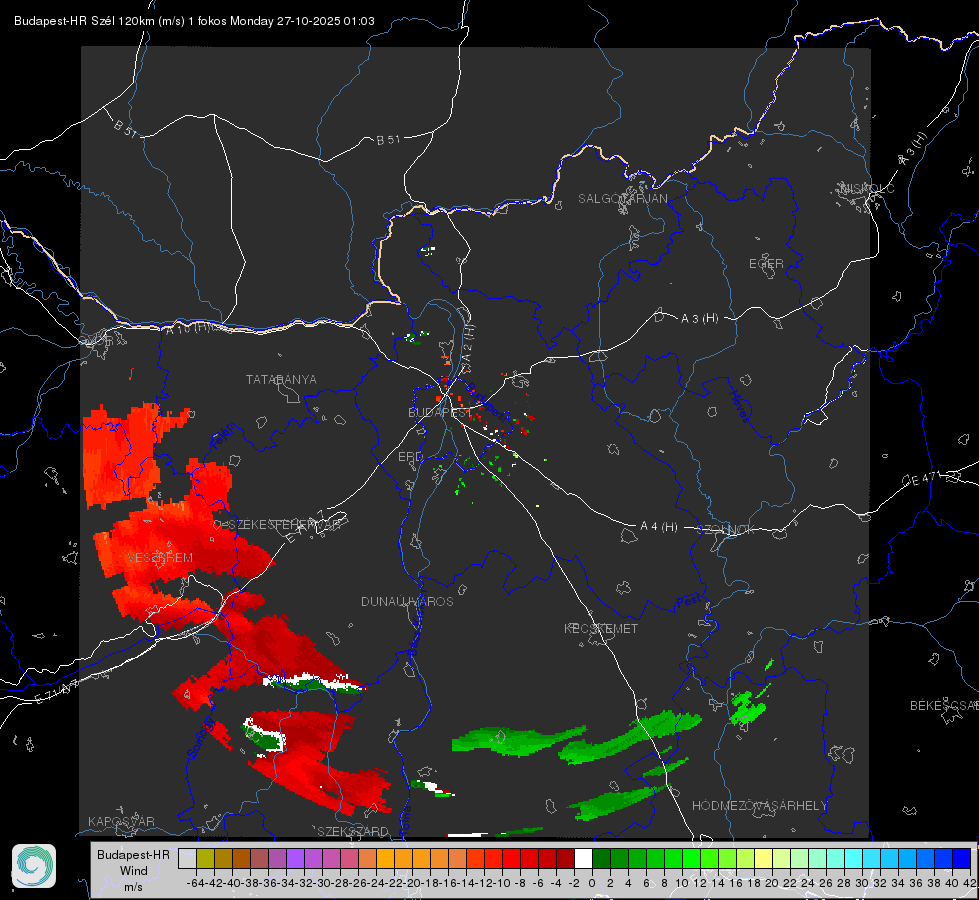Viewport: 979px width, 900px height.
Task: Click the MISKOLC city label
Action: (867, 188)
